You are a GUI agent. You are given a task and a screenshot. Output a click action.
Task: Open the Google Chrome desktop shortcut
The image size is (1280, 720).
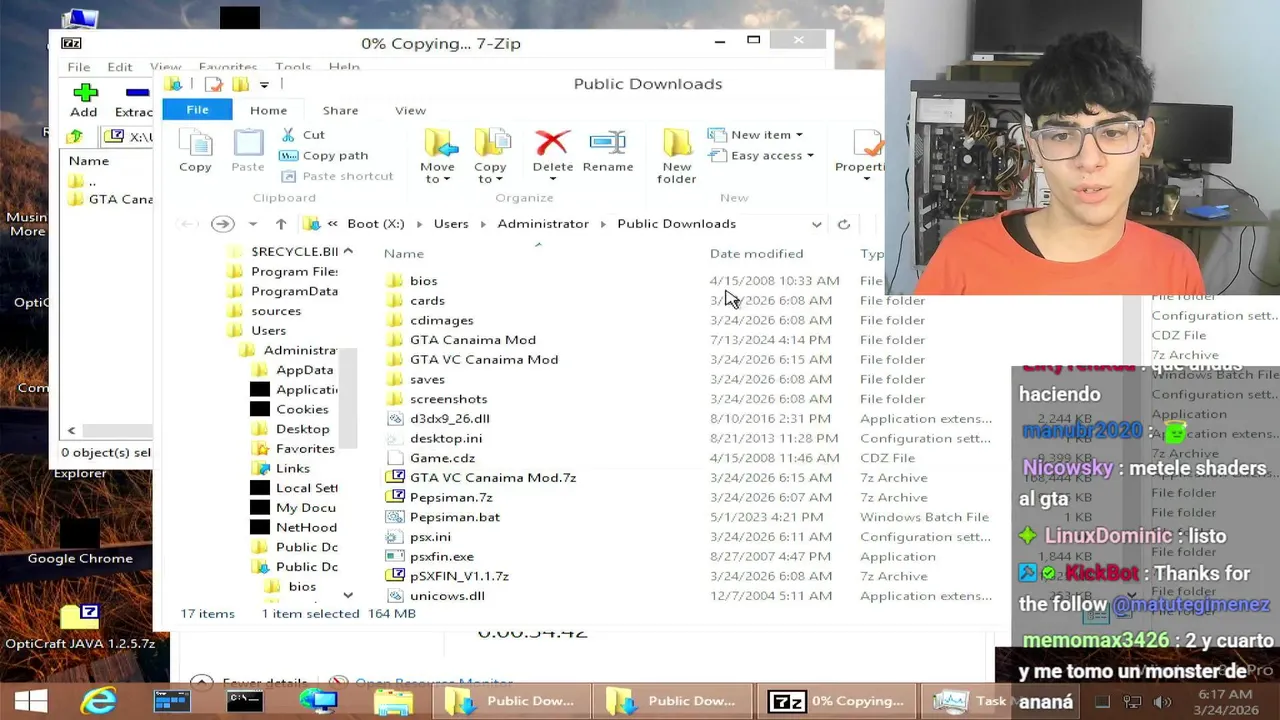coord(80,542)
